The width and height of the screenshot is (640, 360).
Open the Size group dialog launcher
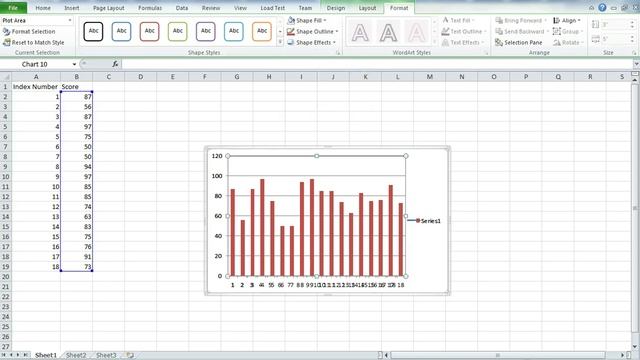coord(634,53)
